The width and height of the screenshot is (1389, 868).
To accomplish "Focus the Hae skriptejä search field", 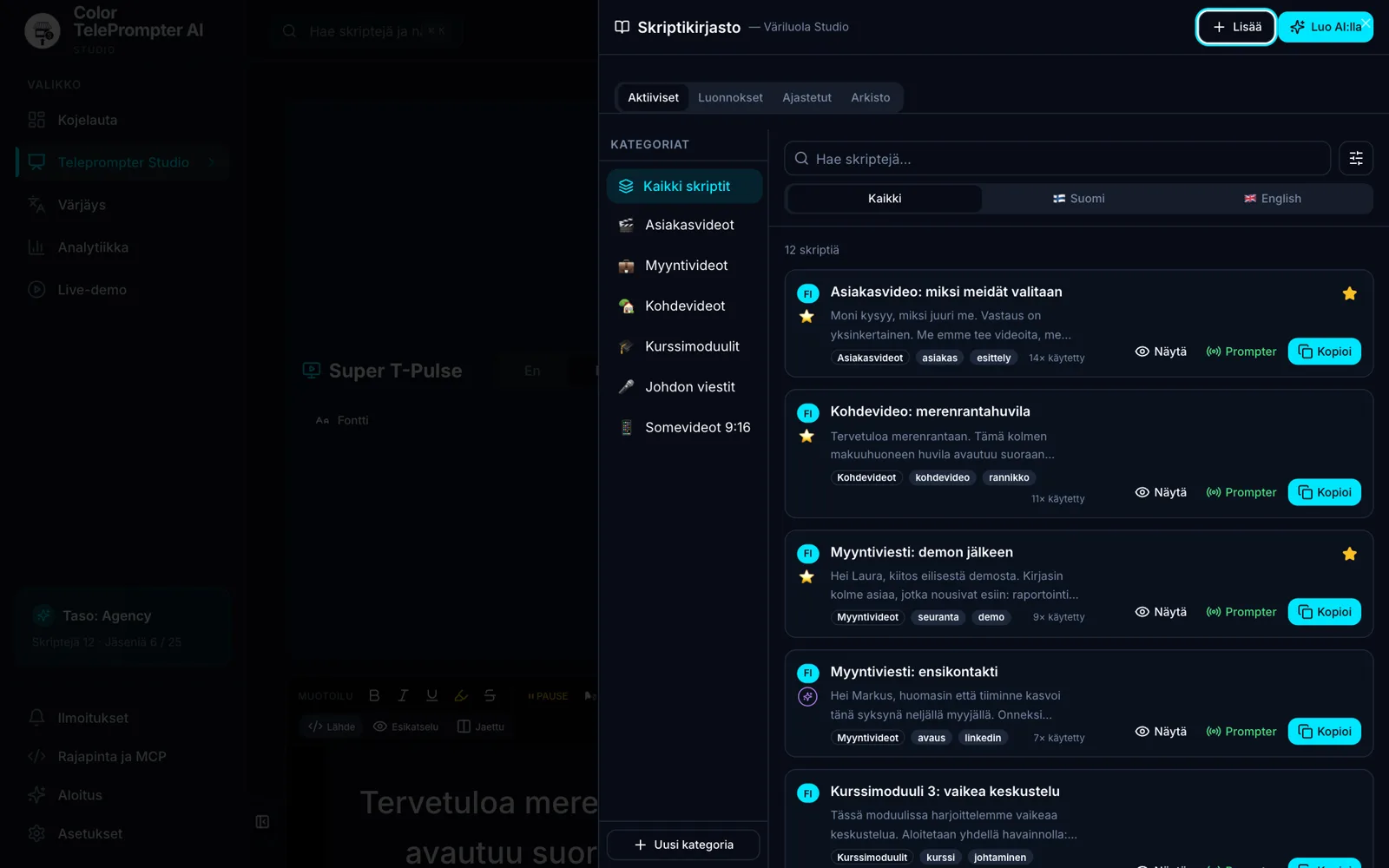I will pyautogui.click(x=1057, y=159).
